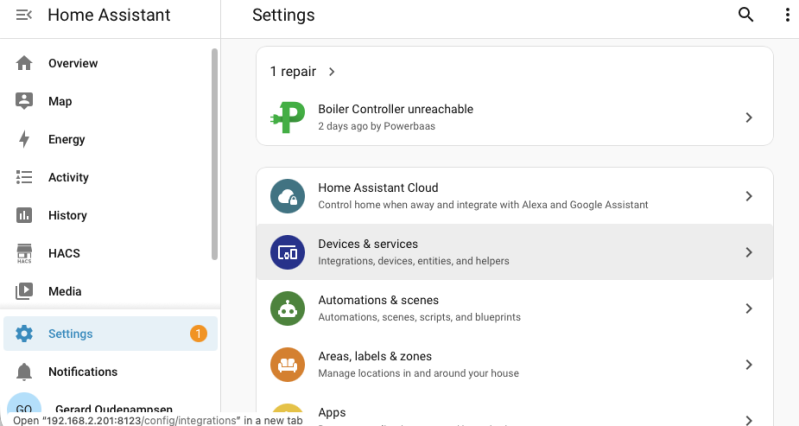The image size is (799, 426).
Task: Click 'Integrations, devices, entities, and helpers' text
Action: coord(413,261)
